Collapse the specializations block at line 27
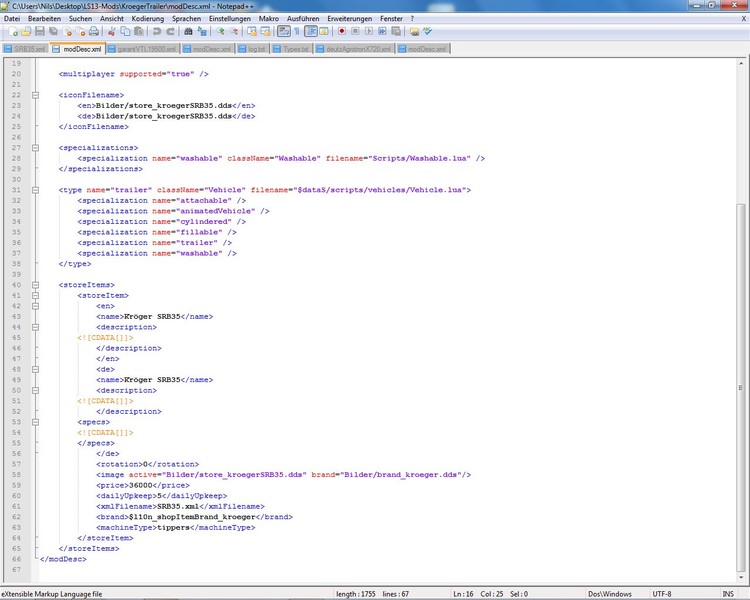Image resolution: width=750 pixels, height=600 pixels. click(35, 148)
